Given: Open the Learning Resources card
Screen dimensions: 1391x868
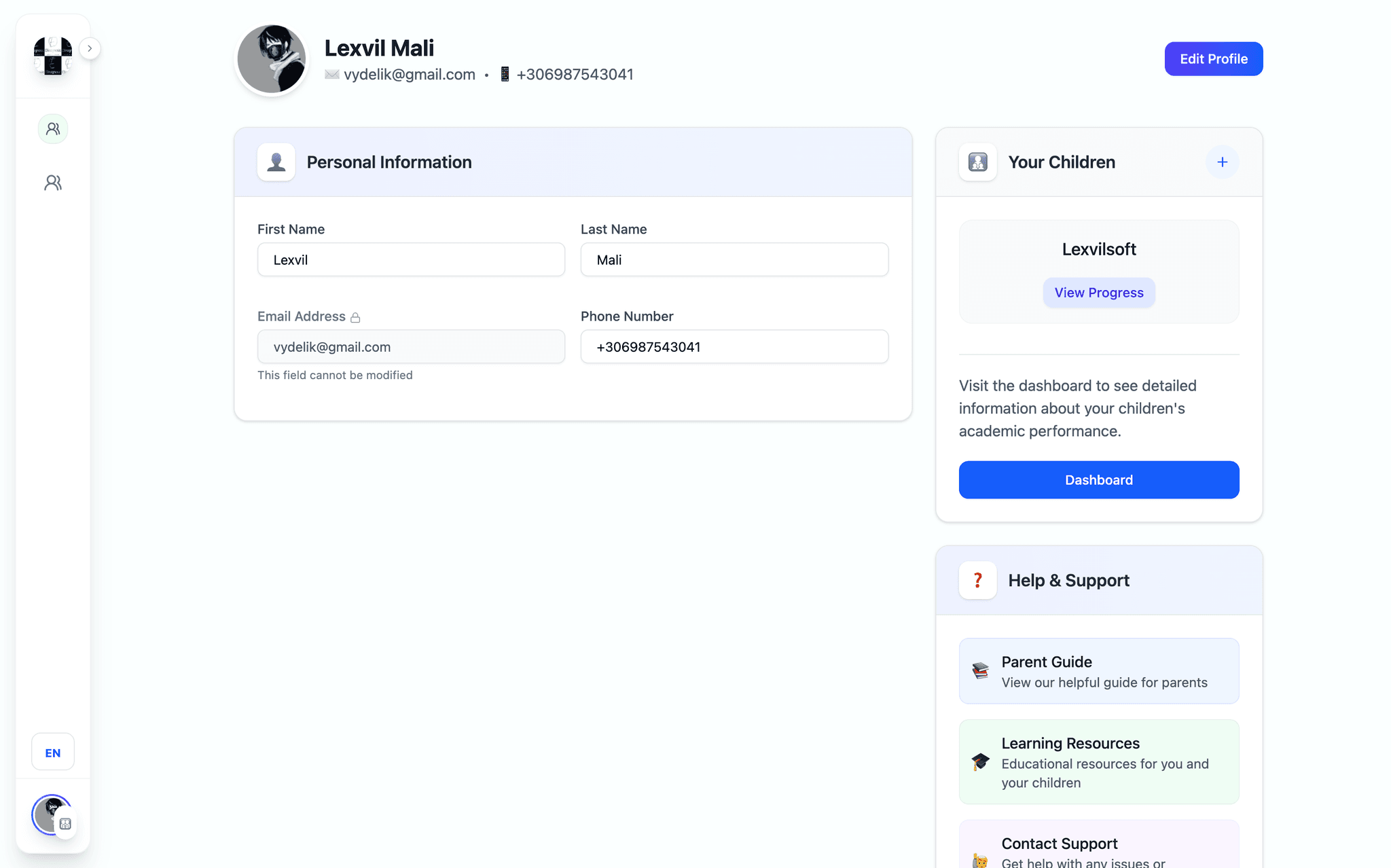Looking at the screenshot, I should (1099, 762).
